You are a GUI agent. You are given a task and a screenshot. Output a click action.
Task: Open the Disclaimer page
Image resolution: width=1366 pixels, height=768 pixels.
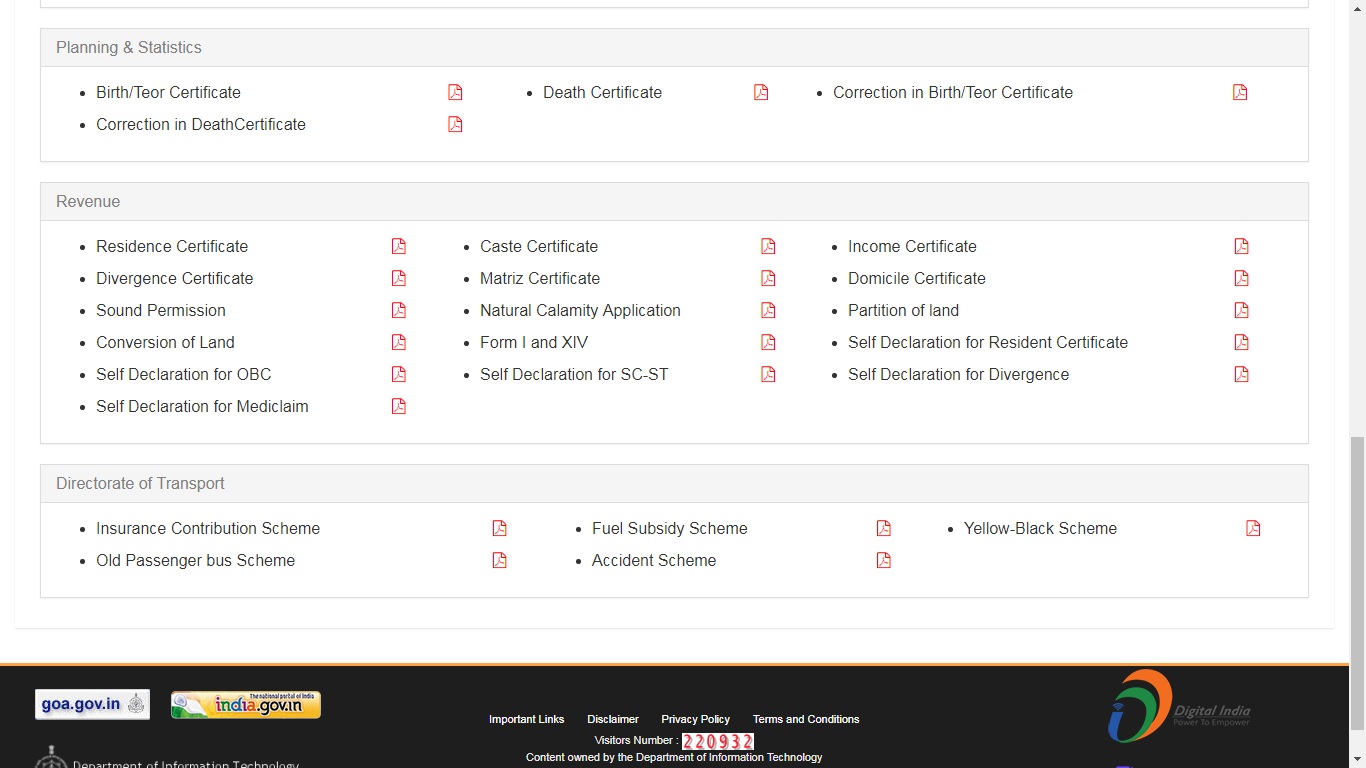pyautogui.click(x=612, y=719)
